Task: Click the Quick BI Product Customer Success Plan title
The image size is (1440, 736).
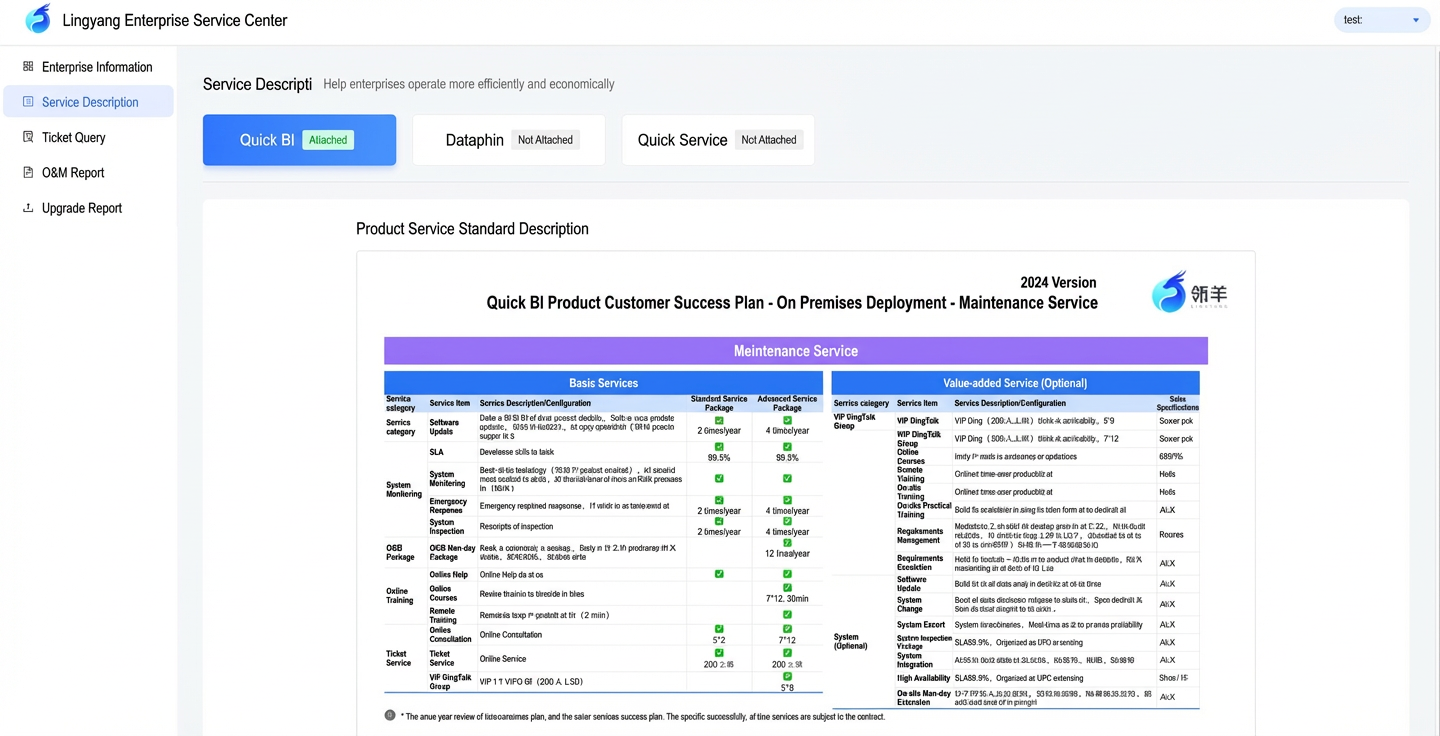Action: coord(792,303)
